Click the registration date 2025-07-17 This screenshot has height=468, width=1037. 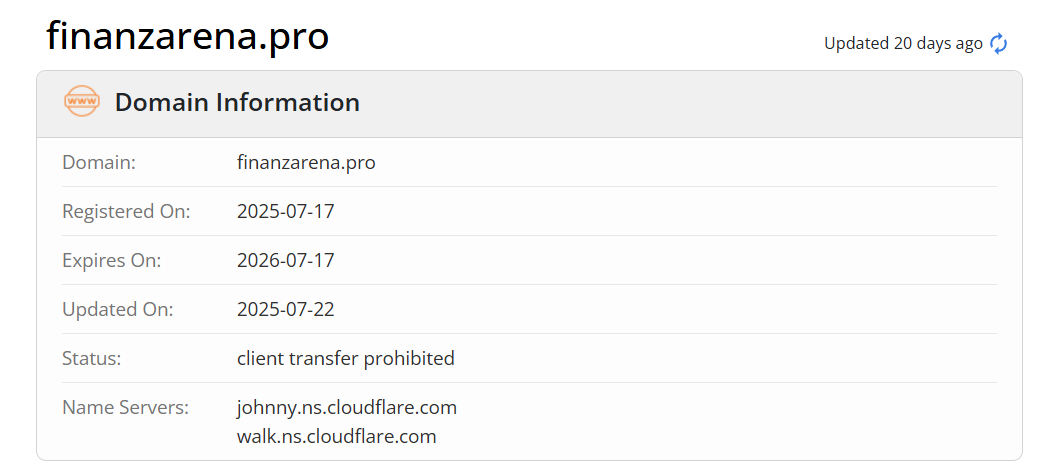point(285,211)
